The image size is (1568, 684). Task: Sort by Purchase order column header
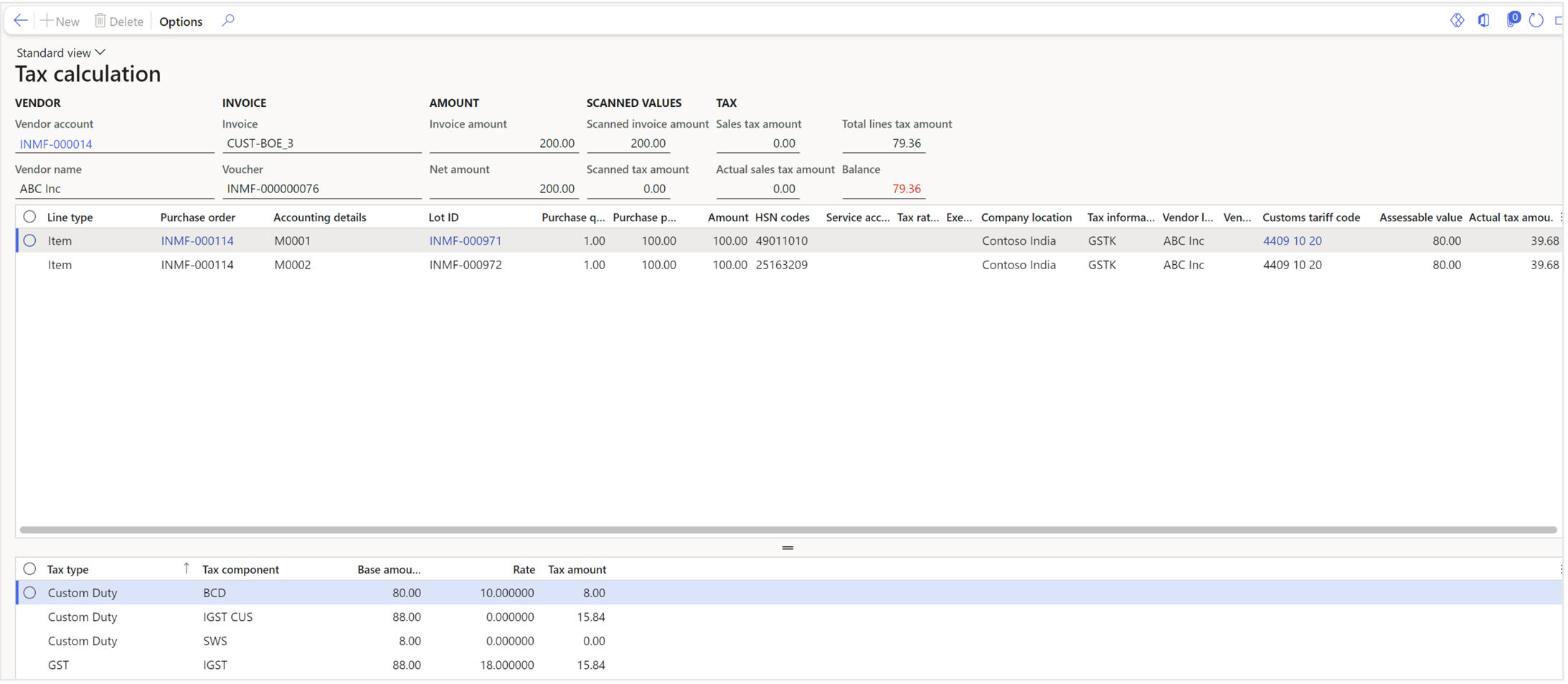point(198,217)
